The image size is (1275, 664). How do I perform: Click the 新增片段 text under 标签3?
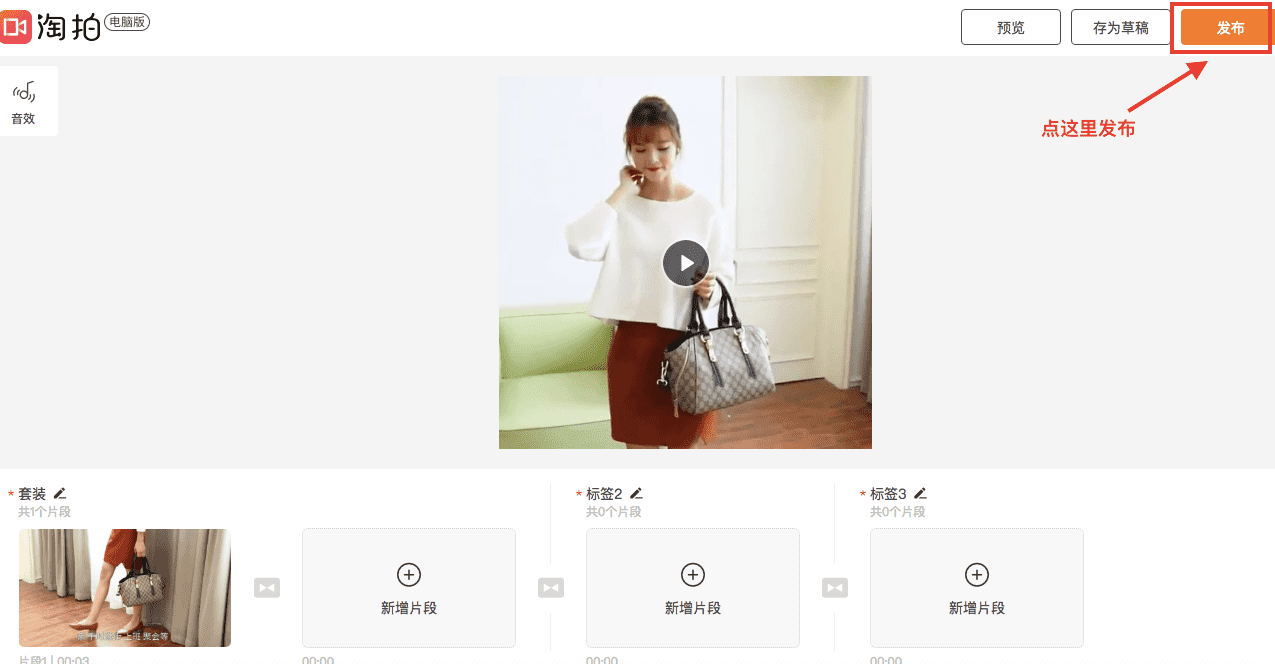(x=977, y=608)
